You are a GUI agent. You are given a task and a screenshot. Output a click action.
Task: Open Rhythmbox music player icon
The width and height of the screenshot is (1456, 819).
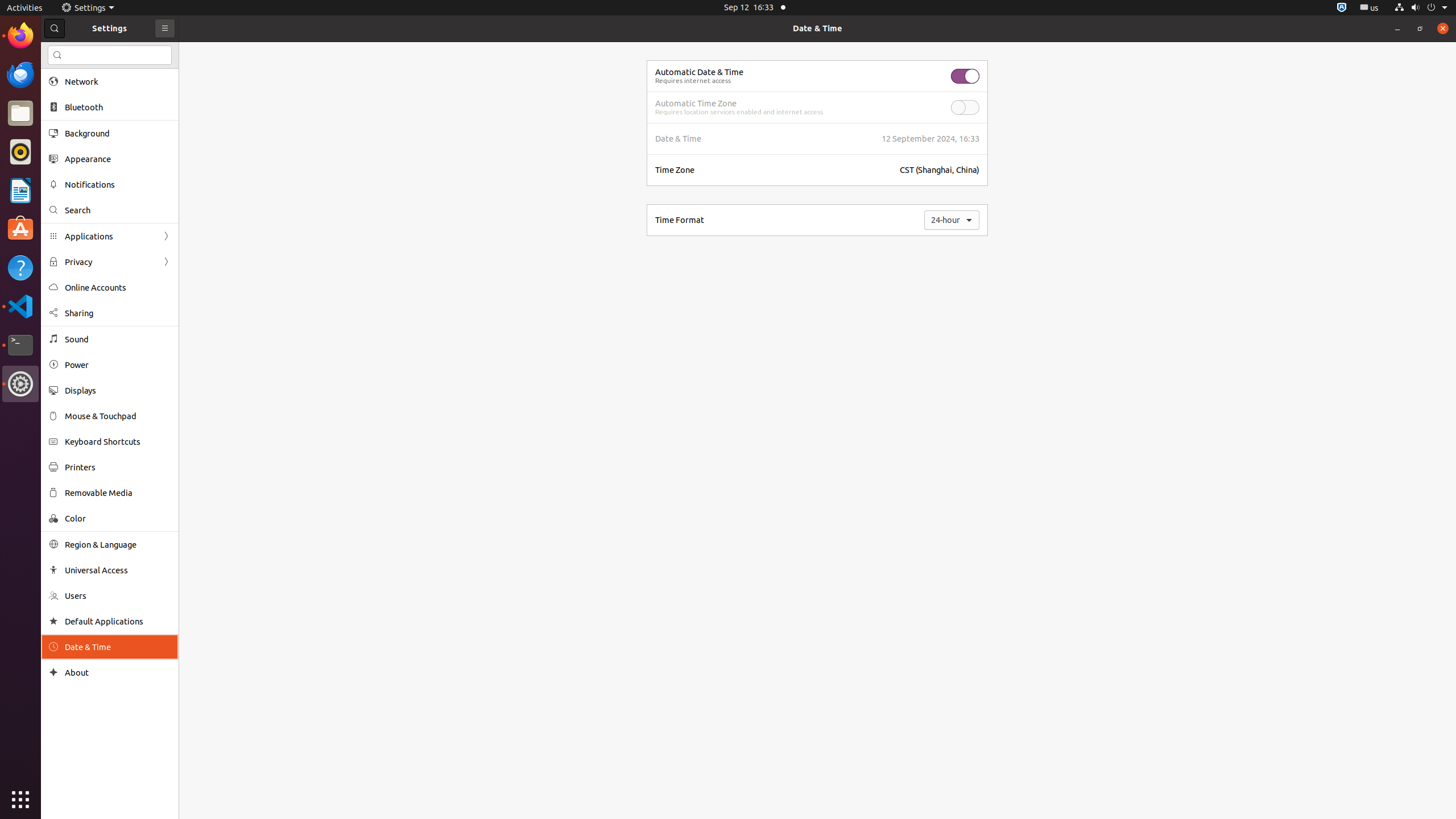(x=20, y=152)
